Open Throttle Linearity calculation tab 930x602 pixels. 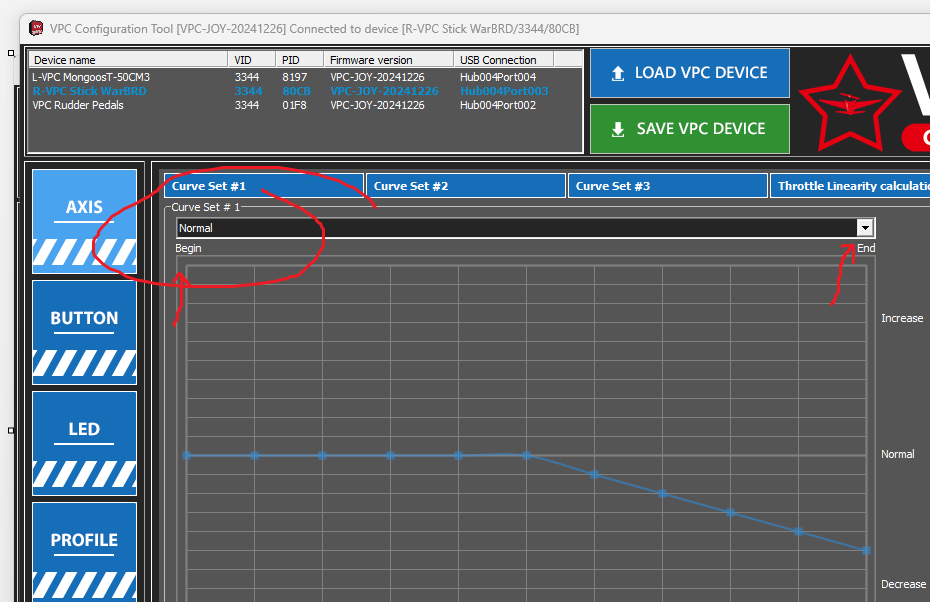(x=850, y=186)
